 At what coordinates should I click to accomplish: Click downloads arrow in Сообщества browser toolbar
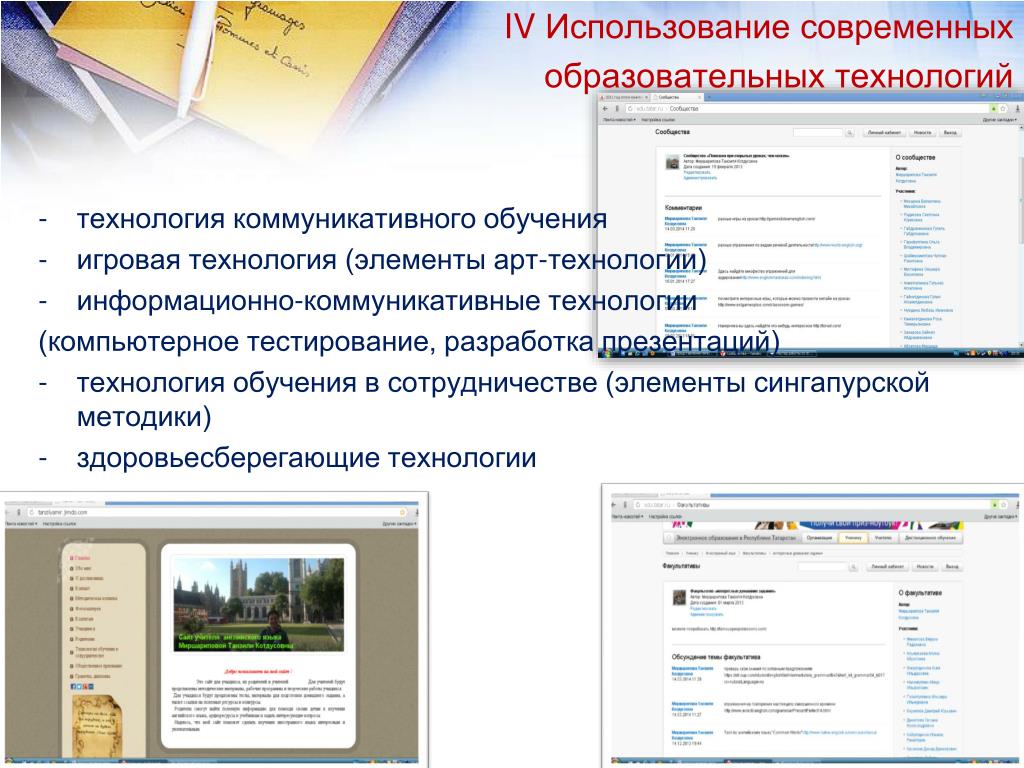coord(1017,108)
